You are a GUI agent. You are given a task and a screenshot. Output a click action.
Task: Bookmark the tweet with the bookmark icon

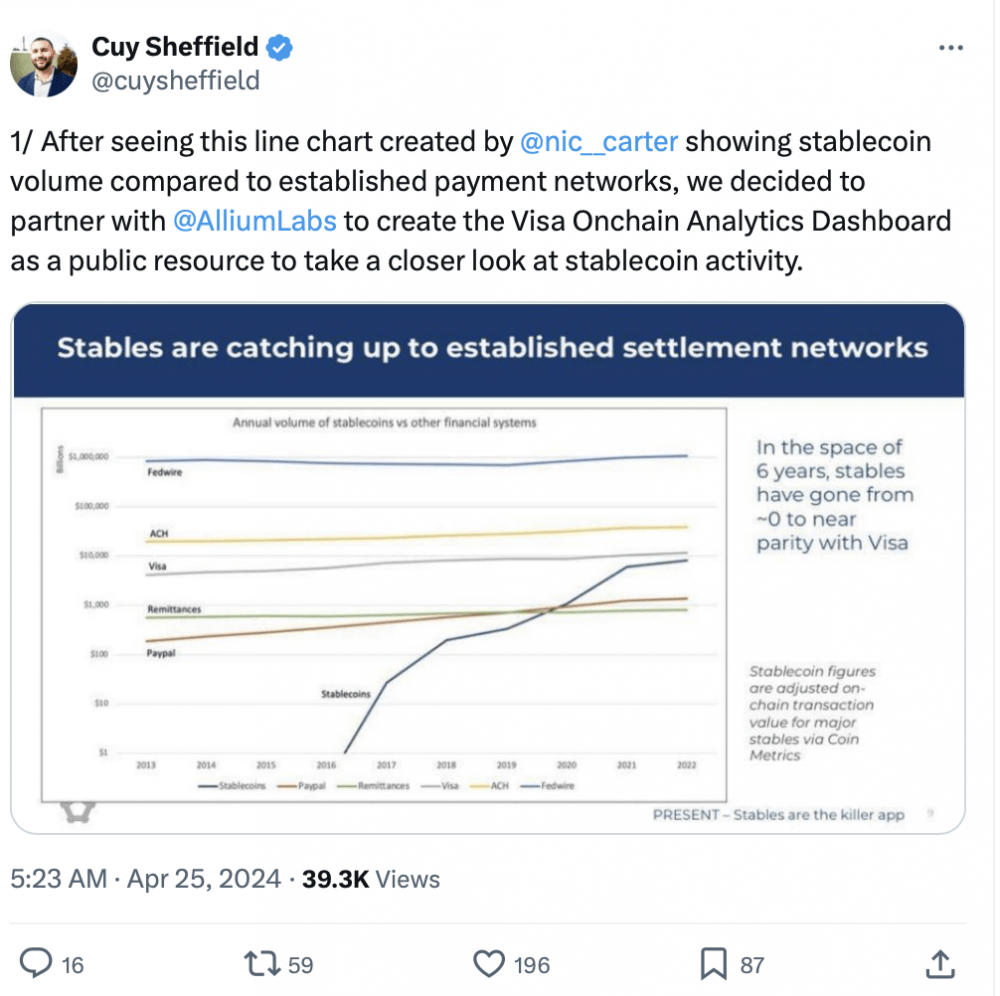714,963
